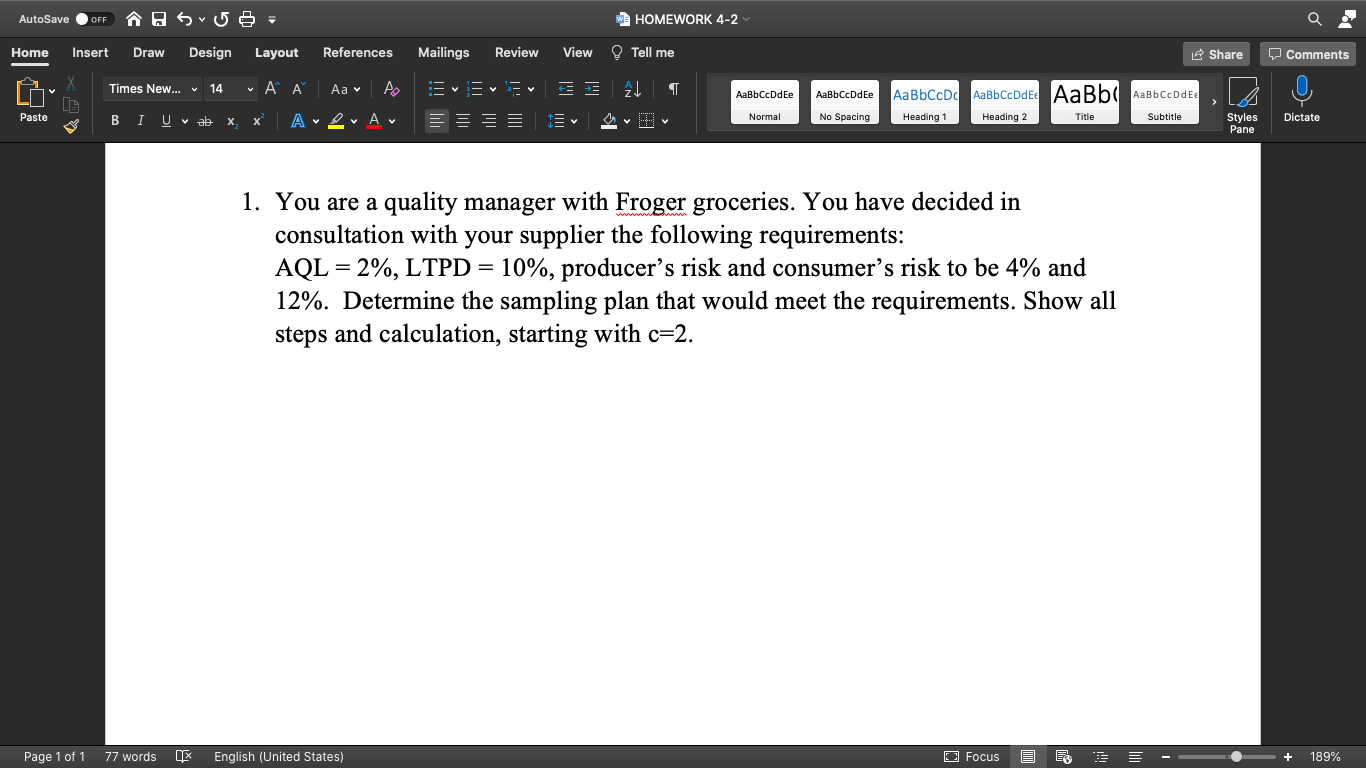Click the Paste clipboard icon

coord(28,93)
